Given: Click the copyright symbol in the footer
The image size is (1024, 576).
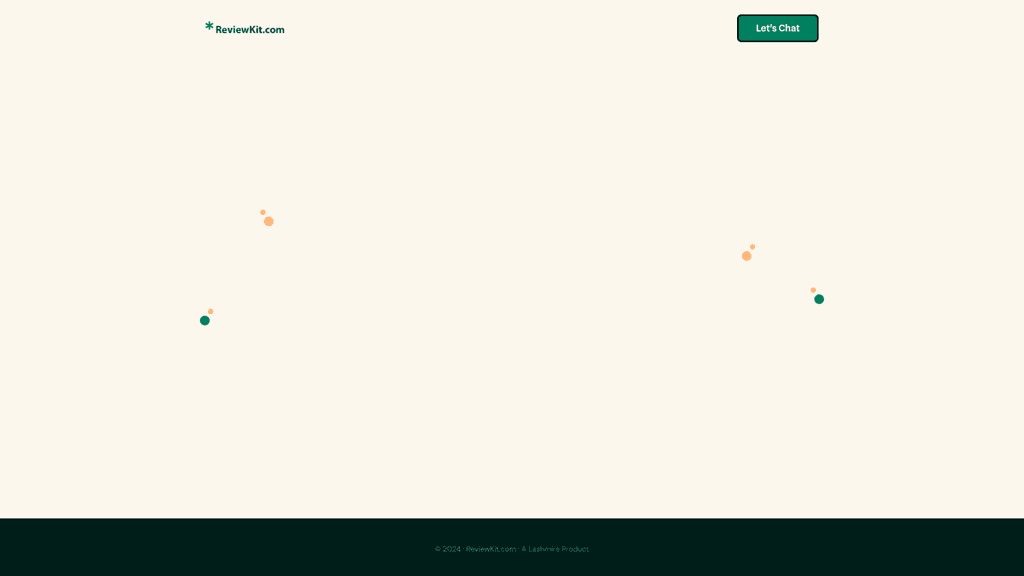Looking at the screenshot, I should [x=438, y=549].
